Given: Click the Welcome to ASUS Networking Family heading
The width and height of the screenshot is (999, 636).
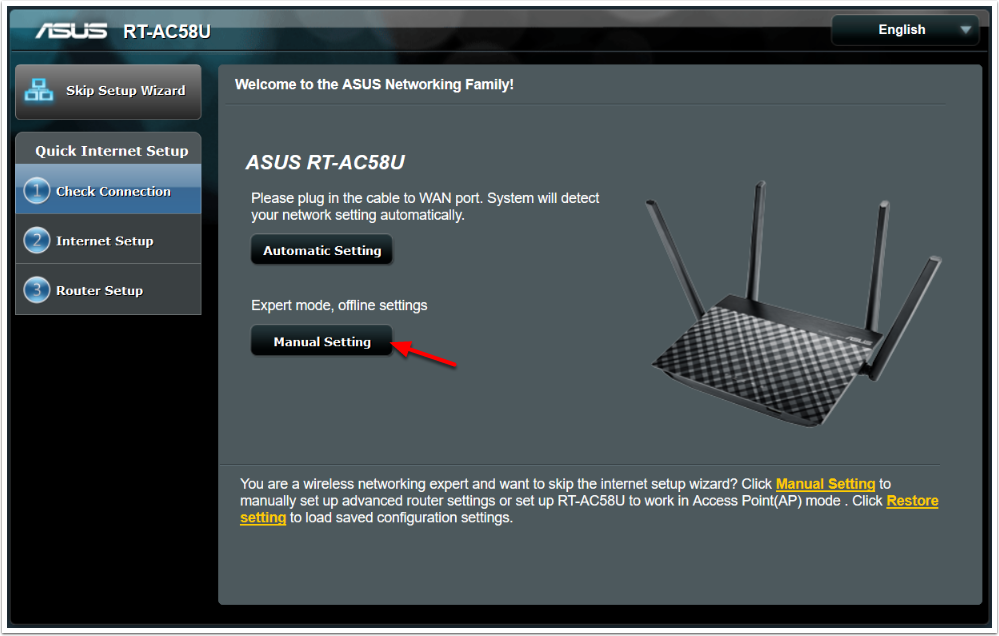Looking at the screenshot, I should coord(374,84).
